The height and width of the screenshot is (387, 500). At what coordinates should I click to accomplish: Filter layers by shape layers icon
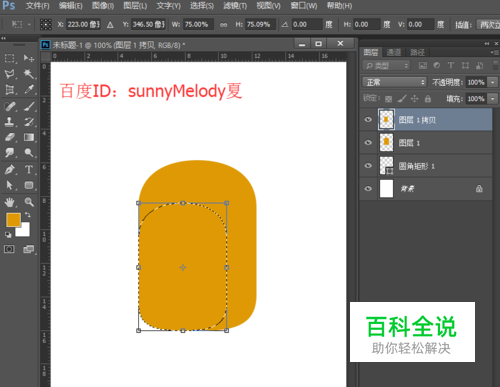coord(465,66)
